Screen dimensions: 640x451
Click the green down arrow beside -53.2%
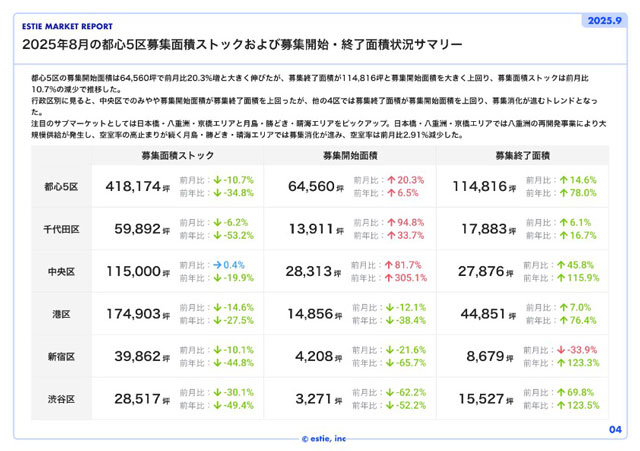(217, 235)
